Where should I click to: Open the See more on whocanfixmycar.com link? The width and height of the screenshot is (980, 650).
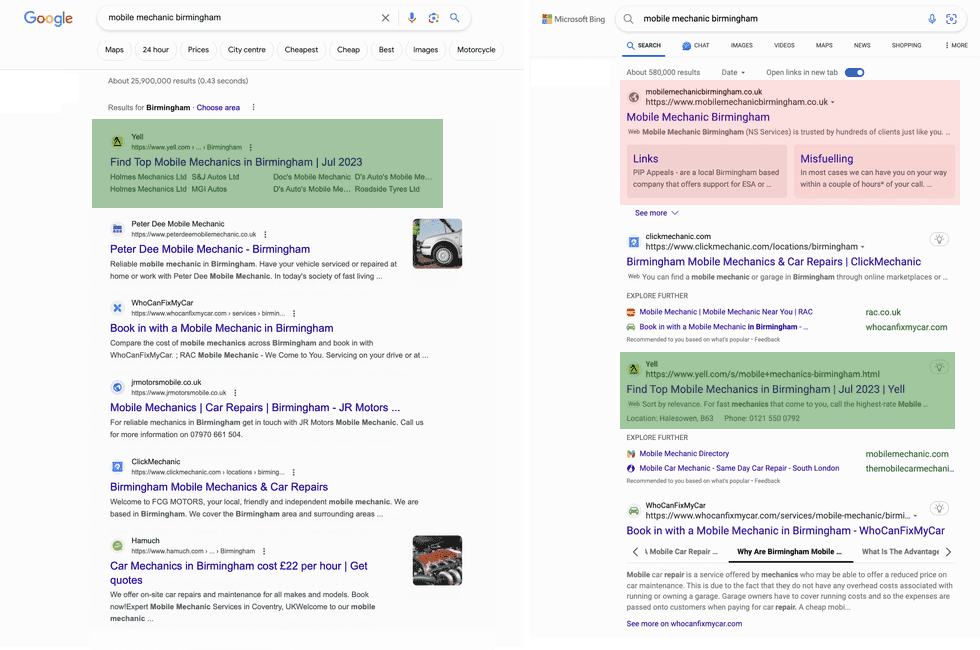[685, 623]
